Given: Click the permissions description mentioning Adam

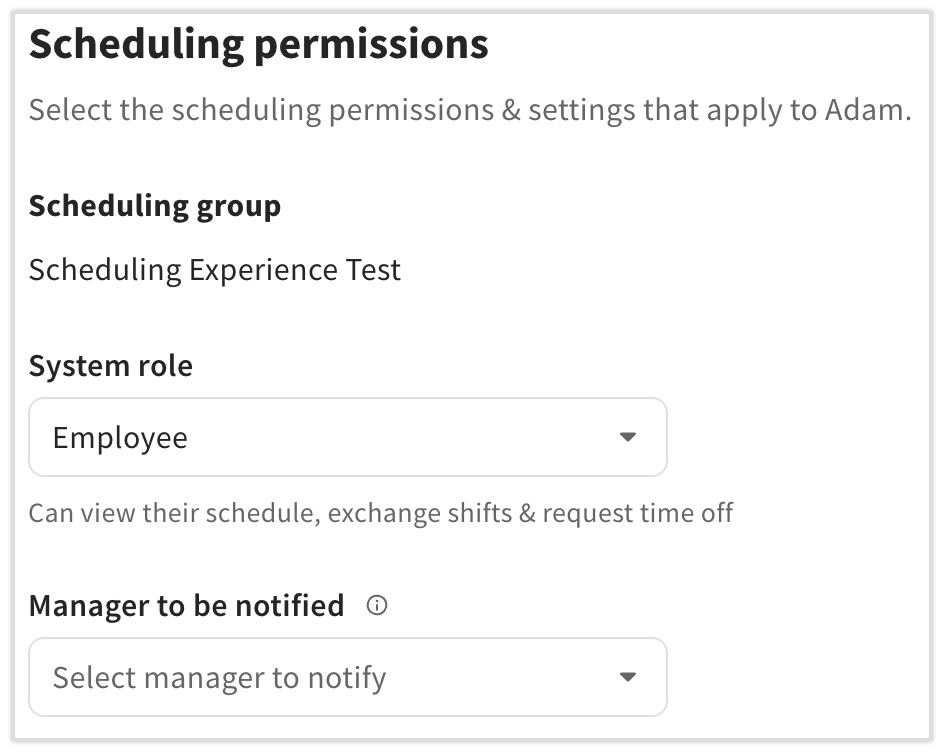Looking at the screenshot, I should pos(469,109).
